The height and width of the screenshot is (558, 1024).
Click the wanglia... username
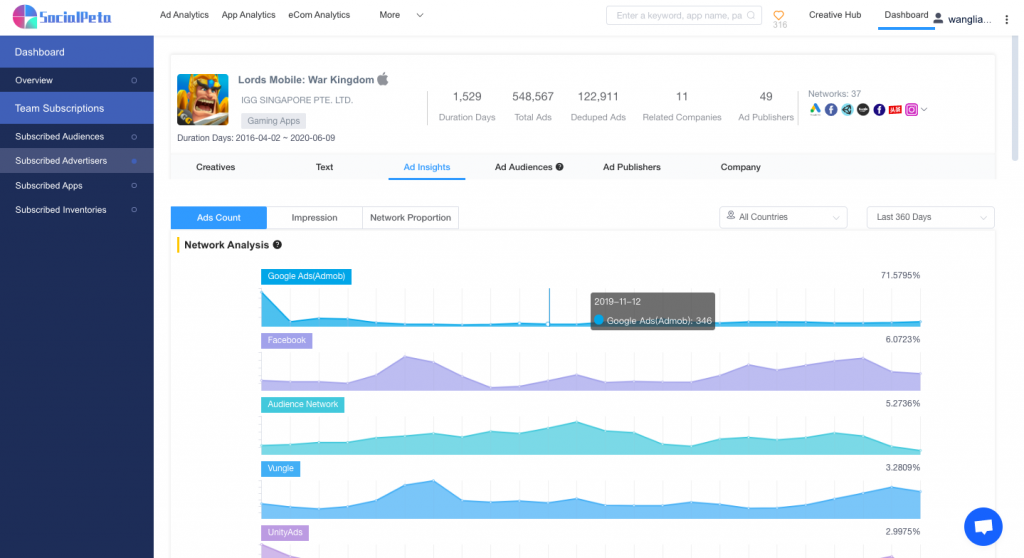[969, 20]
